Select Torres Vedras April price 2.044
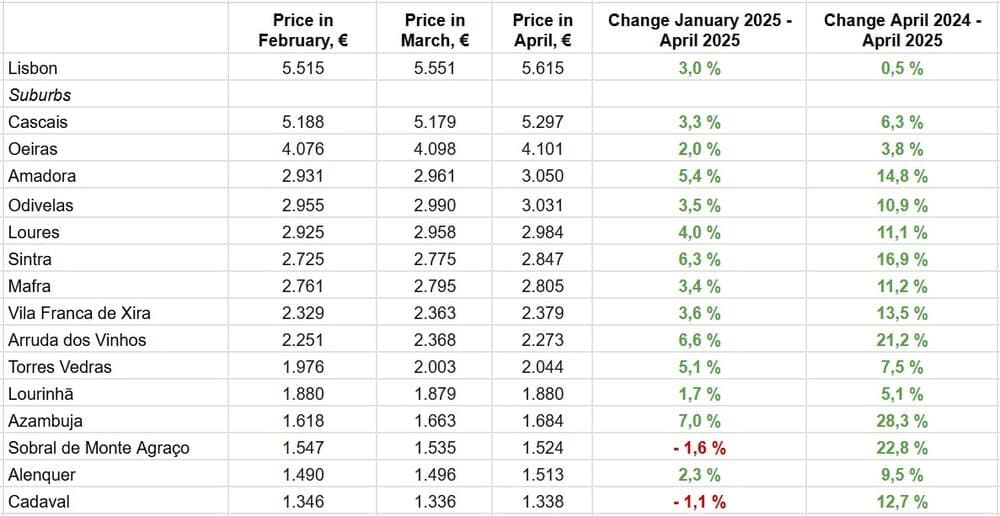The height and width of the screenshot is (516, 1000). [x=542, y=367]
